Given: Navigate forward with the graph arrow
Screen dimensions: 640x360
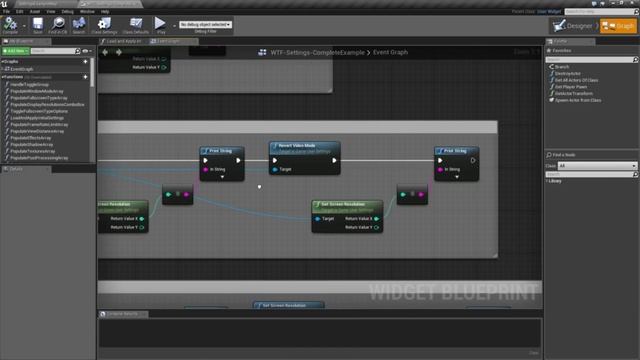Looking at the screenshot, I should coord(119,52).
